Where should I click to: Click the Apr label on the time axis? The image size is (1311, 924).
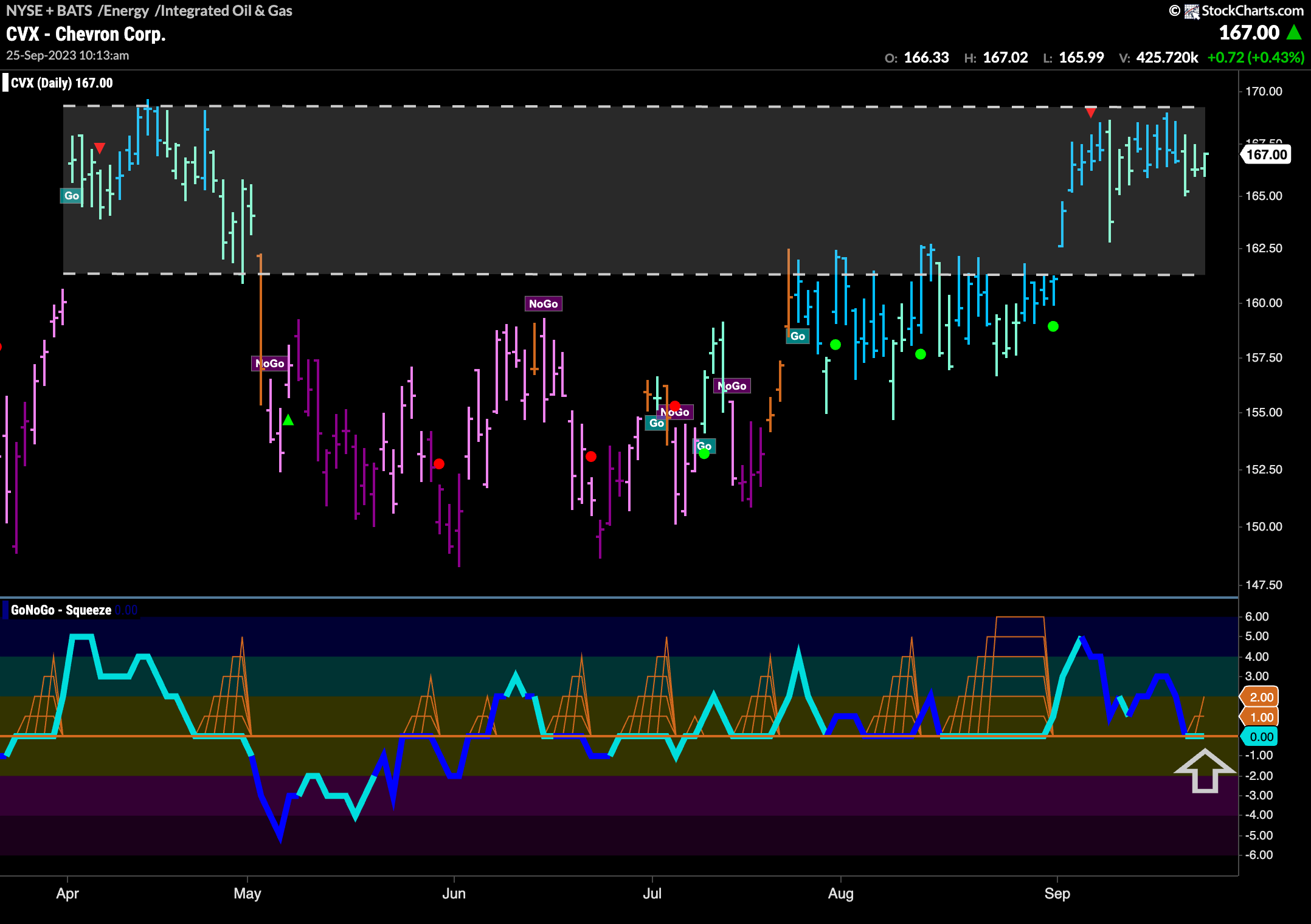pos(67,894)
